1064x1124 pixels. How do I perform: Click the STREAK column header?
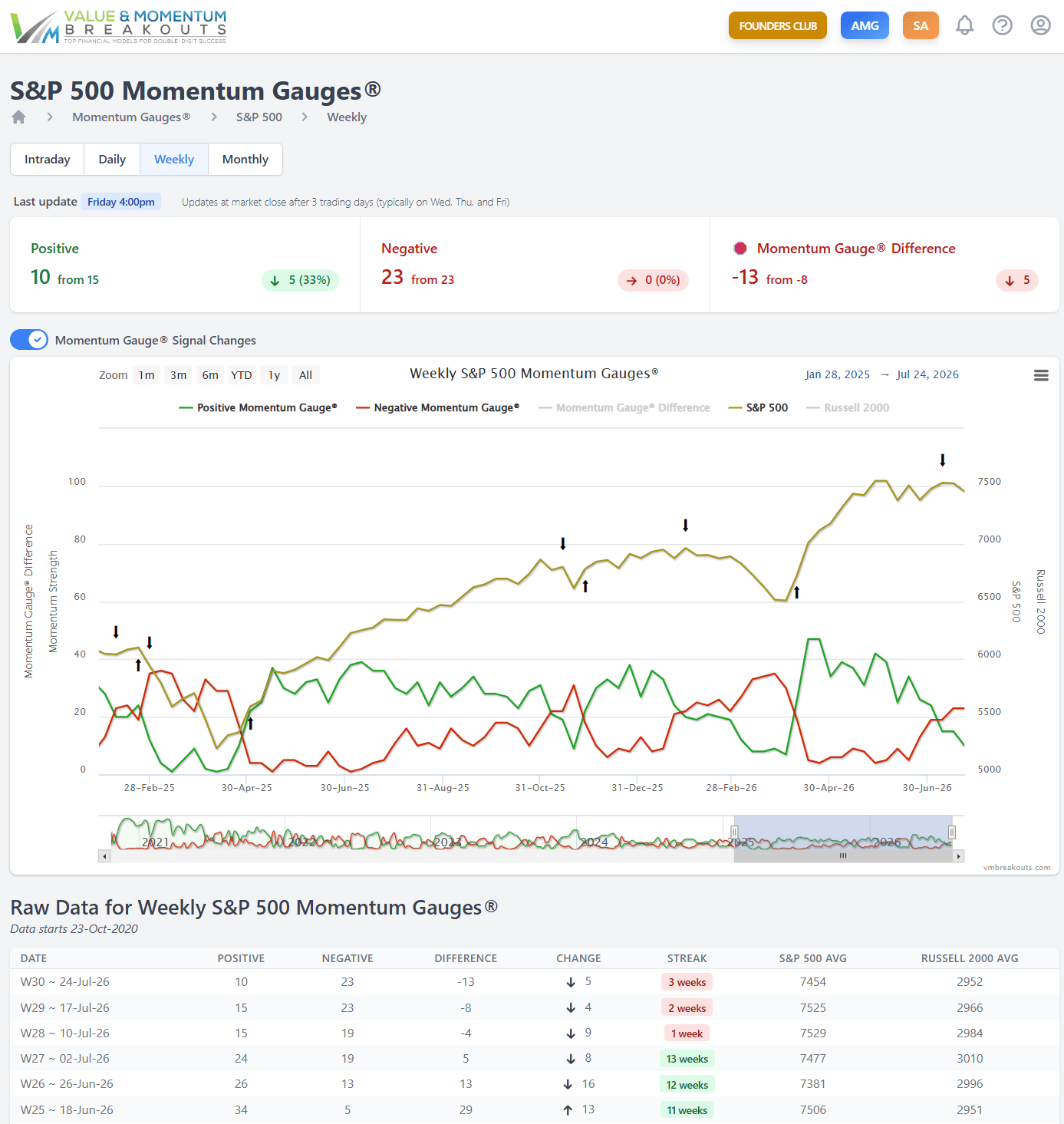(x=687, y=958)
